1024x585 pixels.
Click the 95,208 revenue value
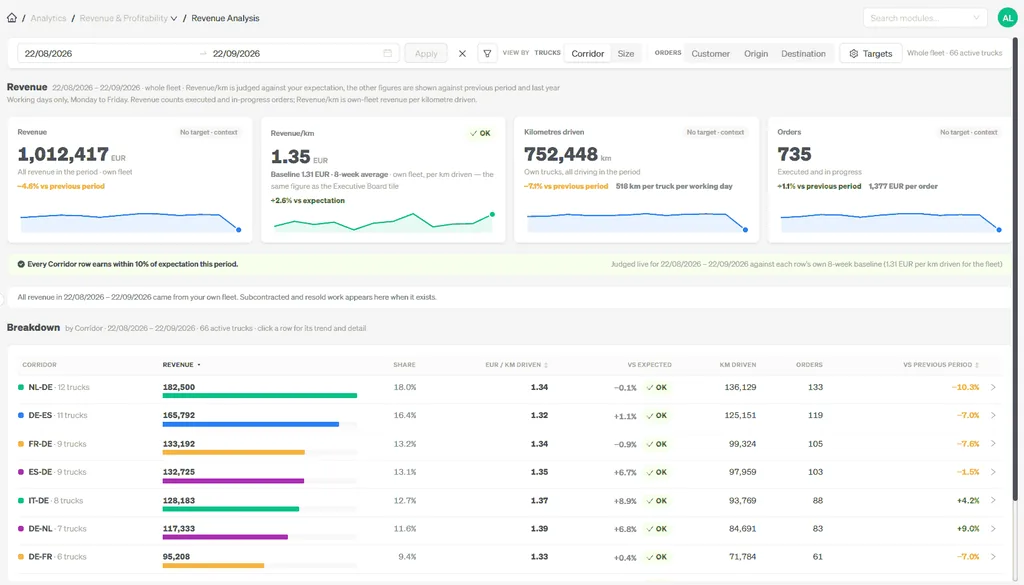click(176, 557)
